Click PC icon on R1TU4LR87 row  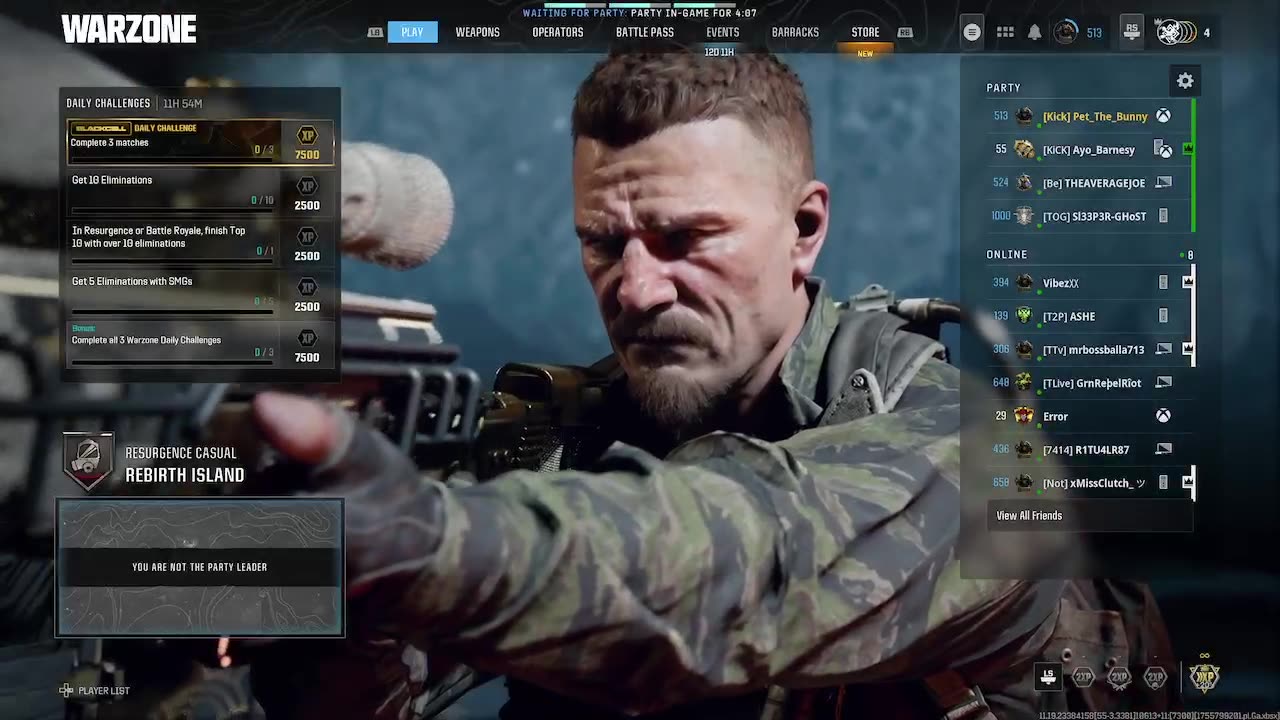tap(1163, 449)
